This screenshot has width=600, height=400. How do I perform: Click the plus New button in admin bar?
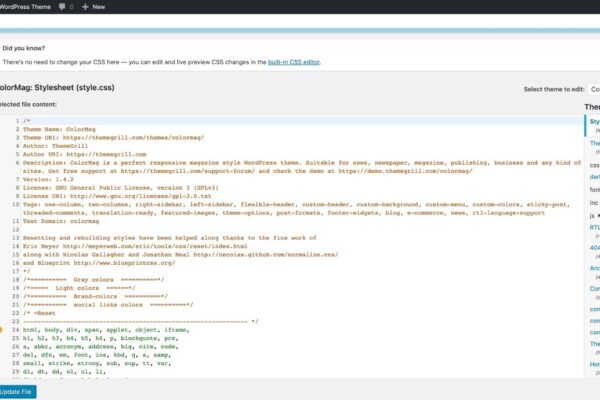pos(93,7)
